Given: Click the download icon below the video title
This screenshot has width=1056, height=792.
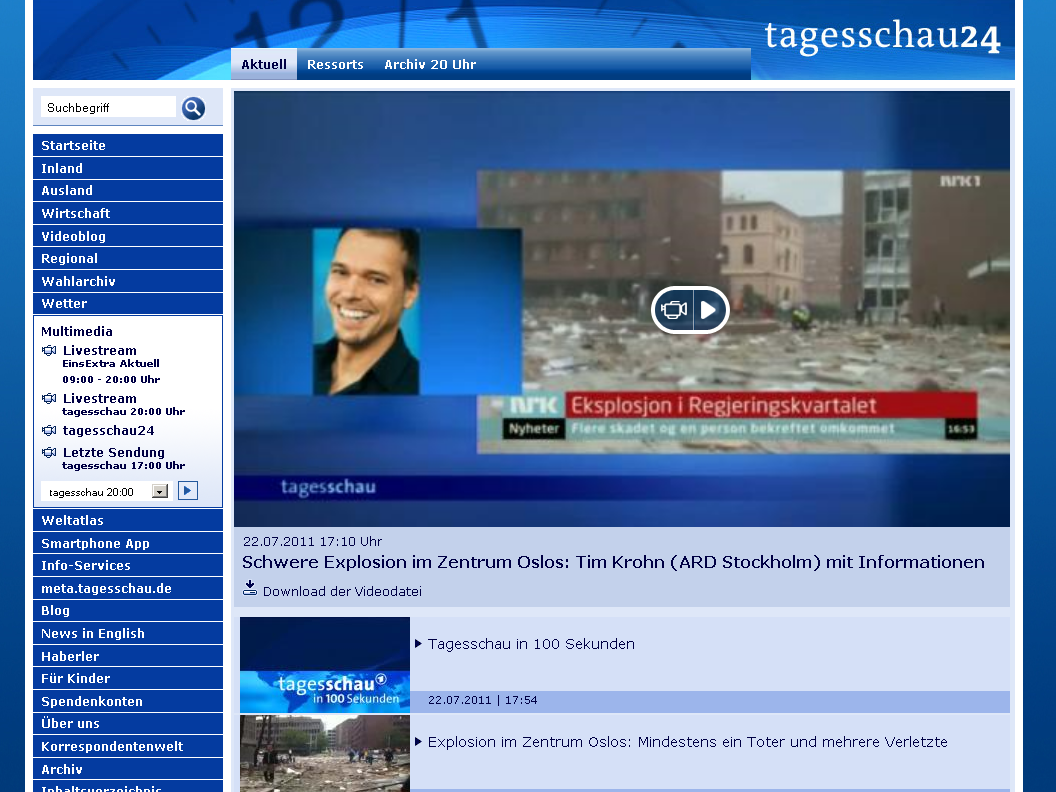Looking at the screenshot, I should tap(250, 589).
